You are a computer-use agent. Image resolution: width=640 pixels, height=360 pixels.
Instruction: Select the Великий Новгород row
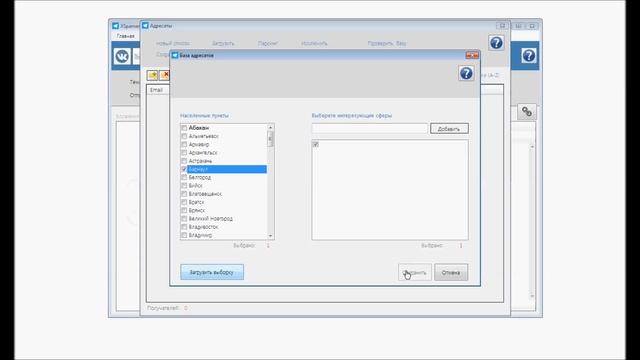[224, 219]
